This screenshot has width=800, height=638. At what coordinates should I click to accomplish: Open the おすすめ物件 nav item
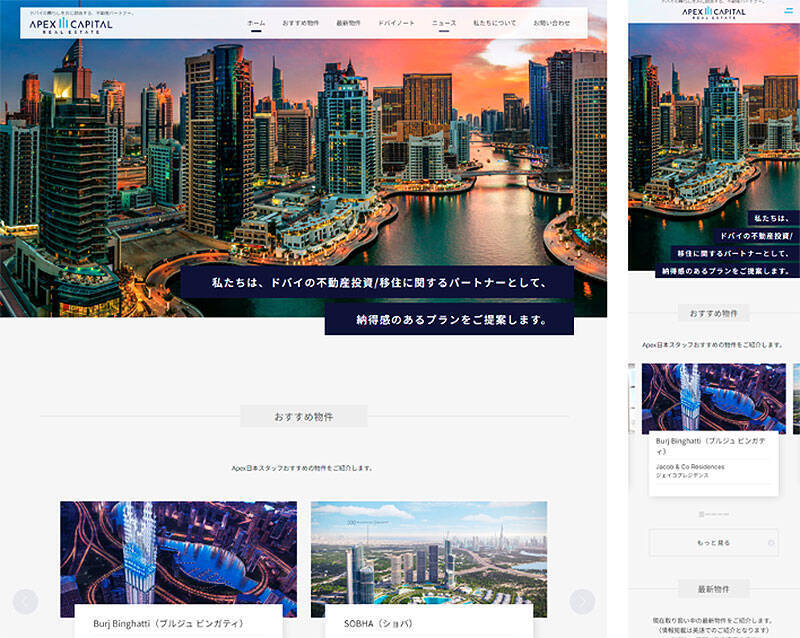301,23
